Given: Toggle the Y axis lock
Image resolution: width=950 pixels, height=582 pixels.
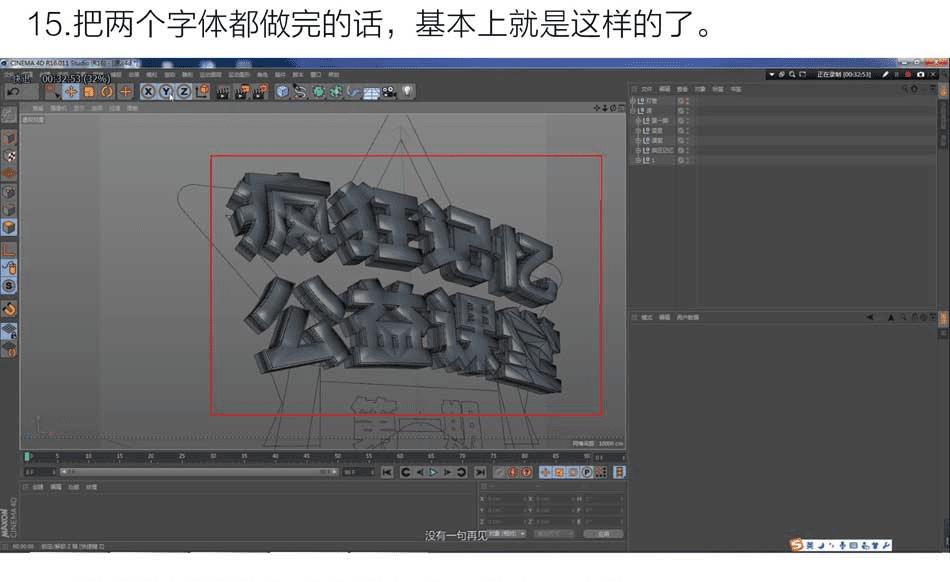Looking at the screenshot, I should (x=166, y=91).
